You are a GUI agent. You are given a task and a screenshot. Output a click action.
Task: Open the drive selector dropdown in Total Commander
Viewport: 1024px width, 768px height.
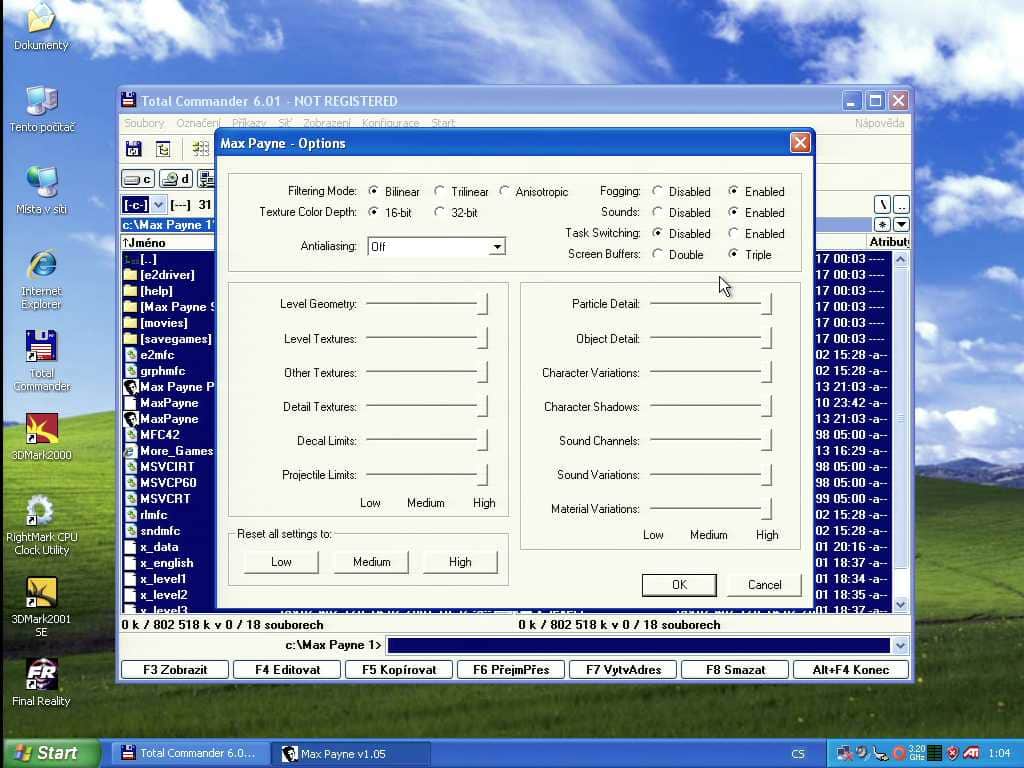(158, 205)
